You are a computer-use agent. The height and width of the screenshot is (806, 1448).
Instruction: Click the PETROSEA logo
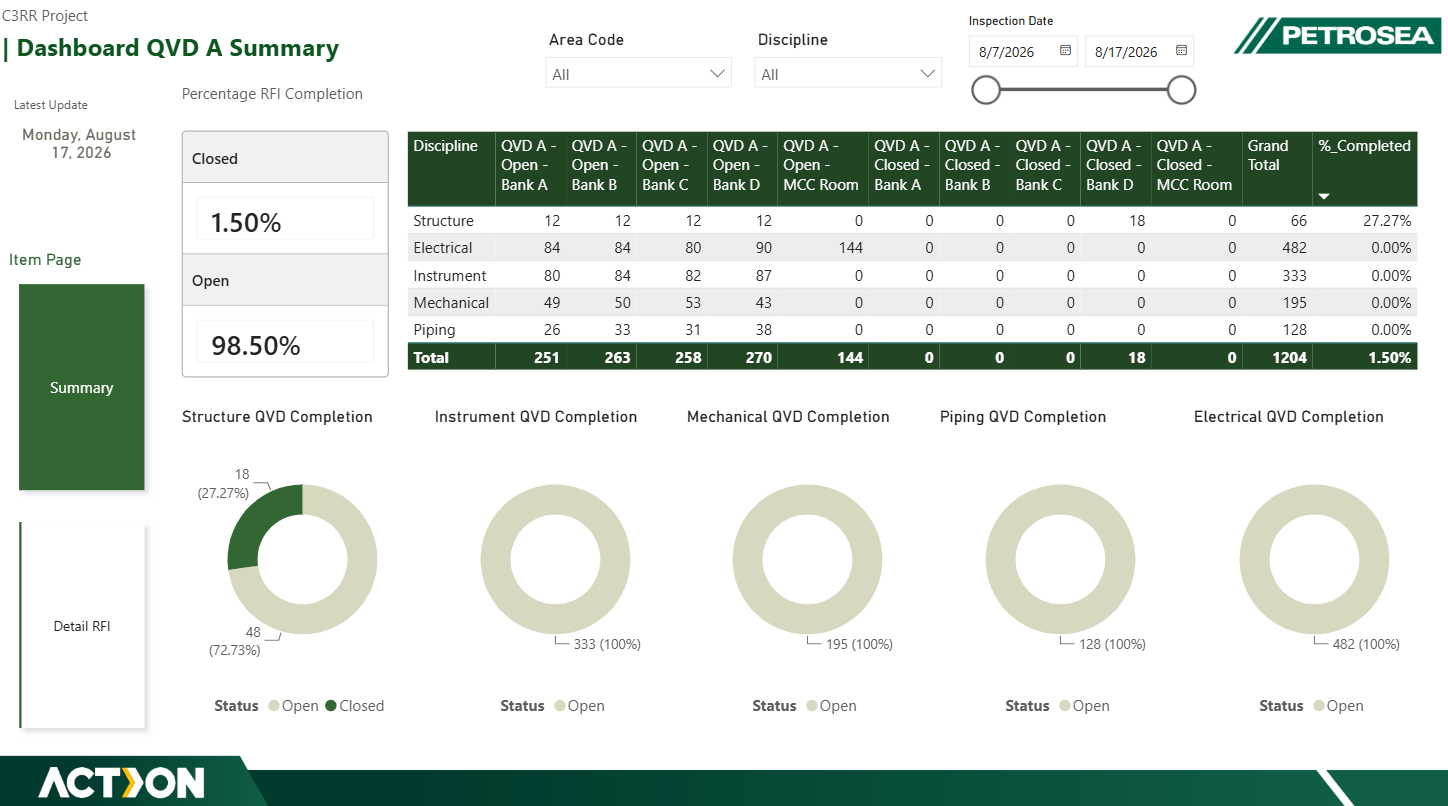[1338, 35]
